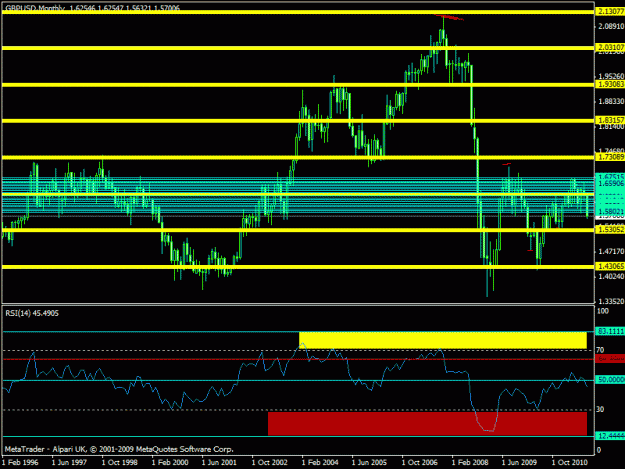
Task: Click the 1 Jun 2009 date label
Action: click(x=519, y=462)
